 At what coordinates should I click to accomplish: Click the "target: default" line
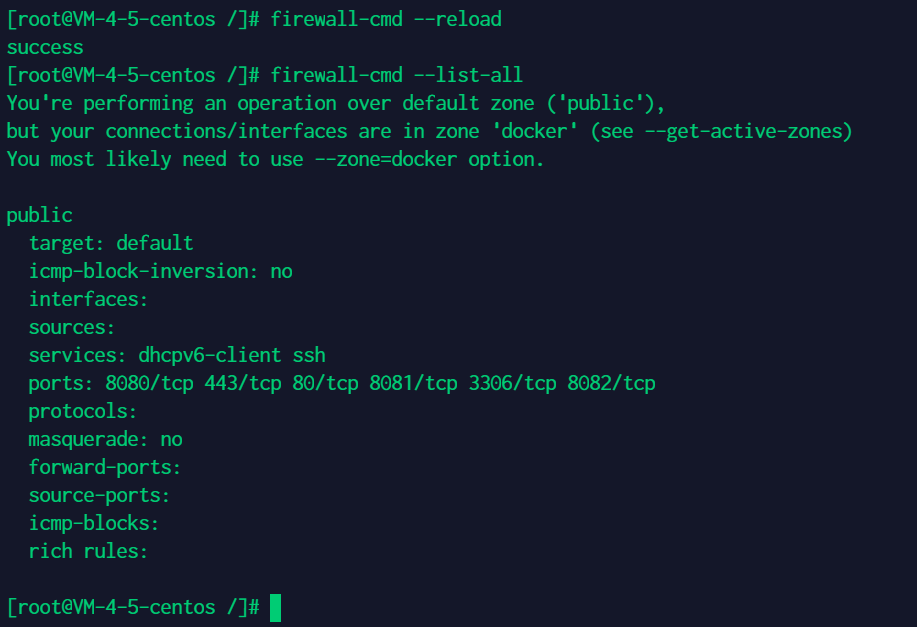click(111, 243)
